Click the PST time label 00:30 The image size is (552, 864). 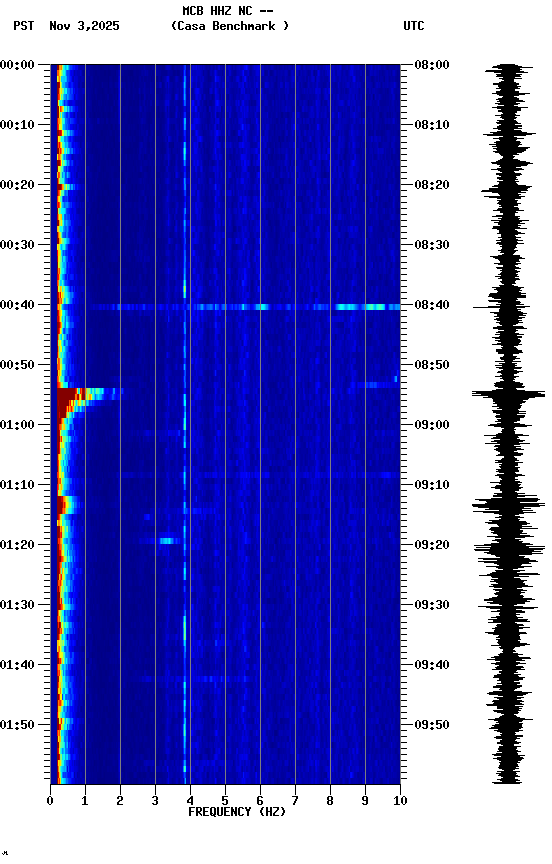click(x=17, y=245)
